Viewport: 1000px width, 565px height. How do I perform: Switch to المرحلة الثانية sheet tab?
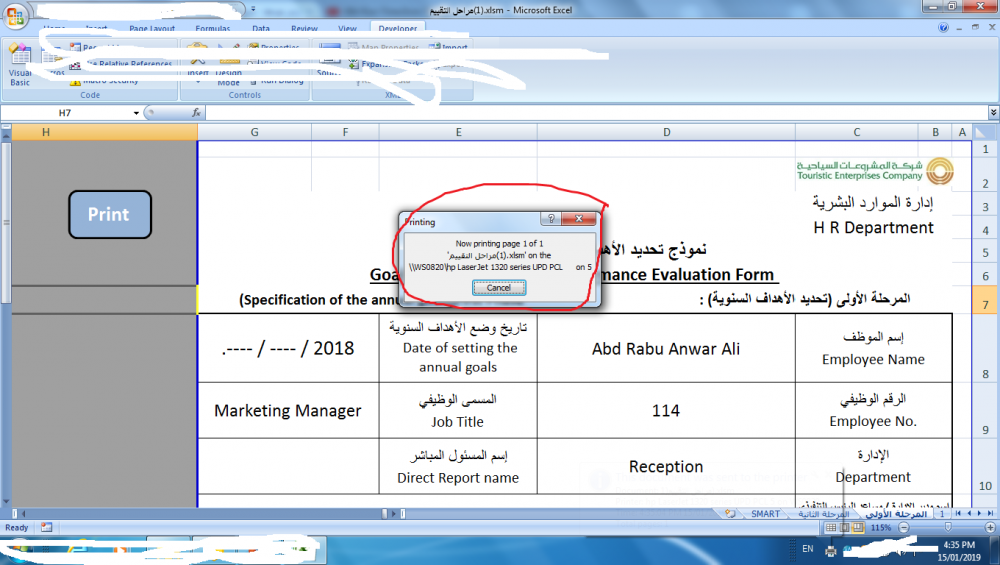[823, 513]
